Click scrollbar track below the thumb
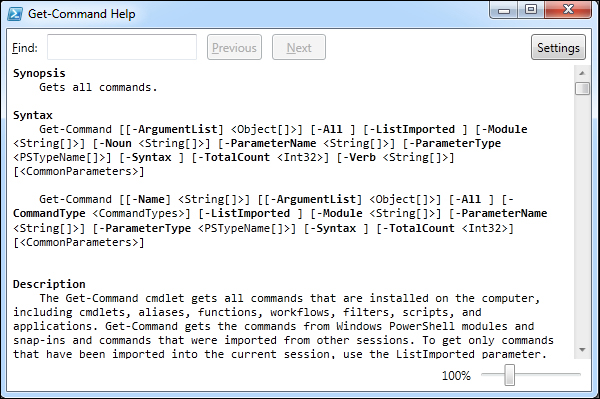Viewport: 600px width, 399px height. (582, 218)
